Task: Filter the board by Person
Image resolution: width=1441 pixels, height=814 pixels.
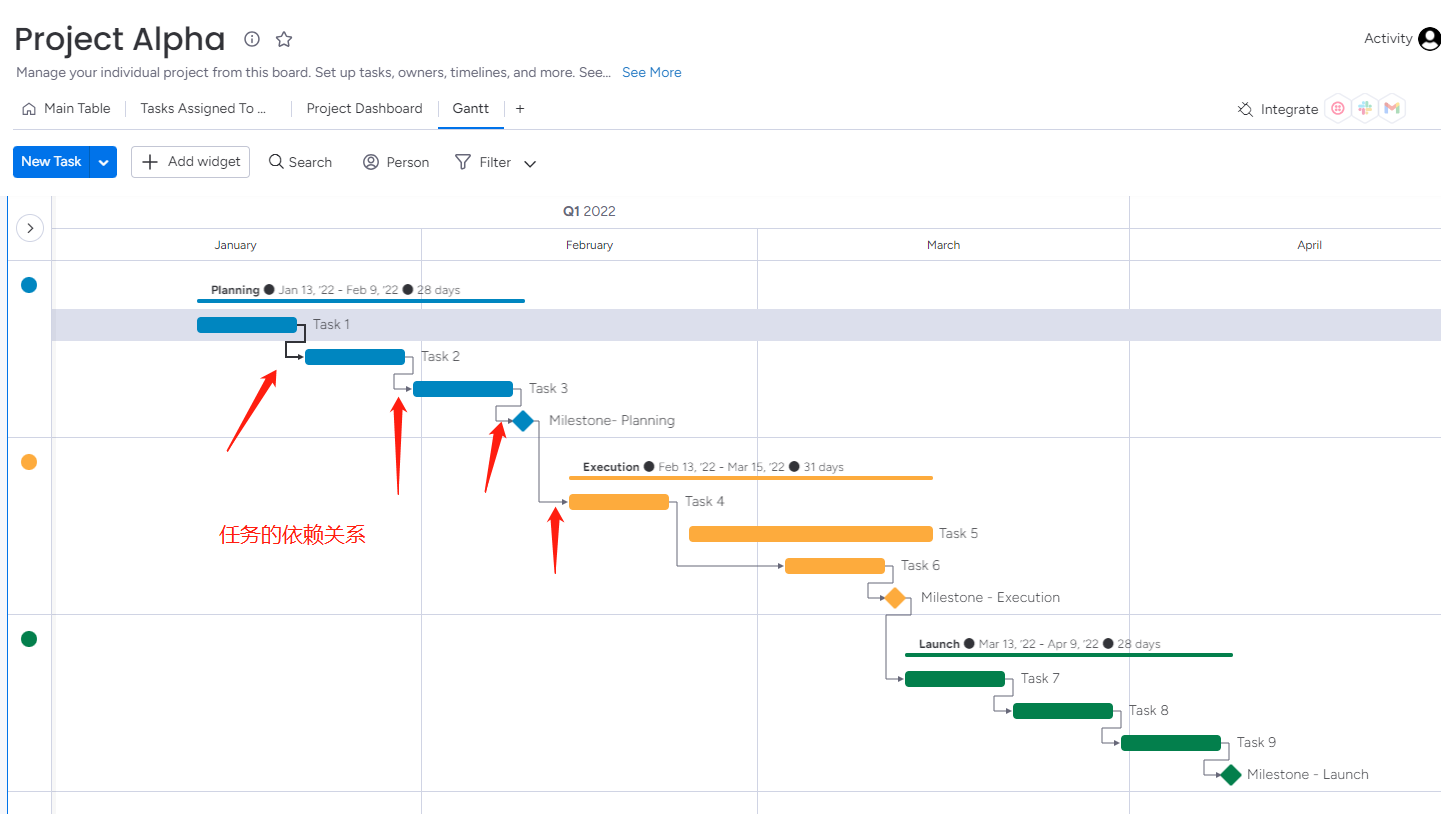Action: click(x=396, y=162)
